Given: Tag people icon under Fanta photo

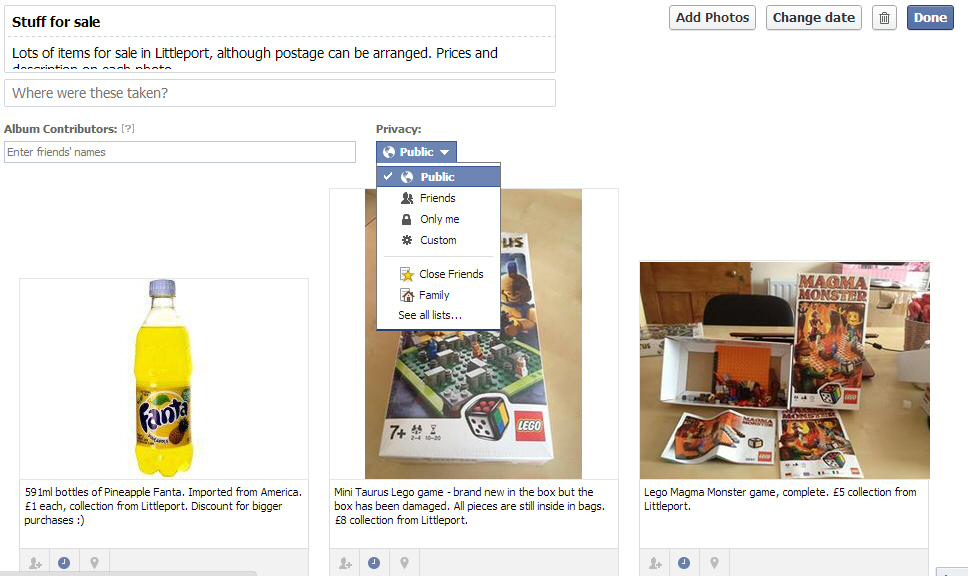Looking at the screenshot, I should click(x=35, y=562).
